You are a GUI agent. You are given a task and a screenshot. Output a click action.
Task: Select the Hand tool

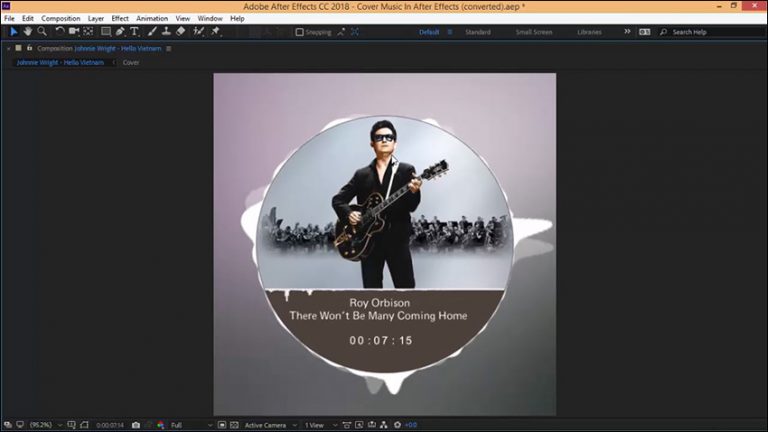(x=27, y=32)
